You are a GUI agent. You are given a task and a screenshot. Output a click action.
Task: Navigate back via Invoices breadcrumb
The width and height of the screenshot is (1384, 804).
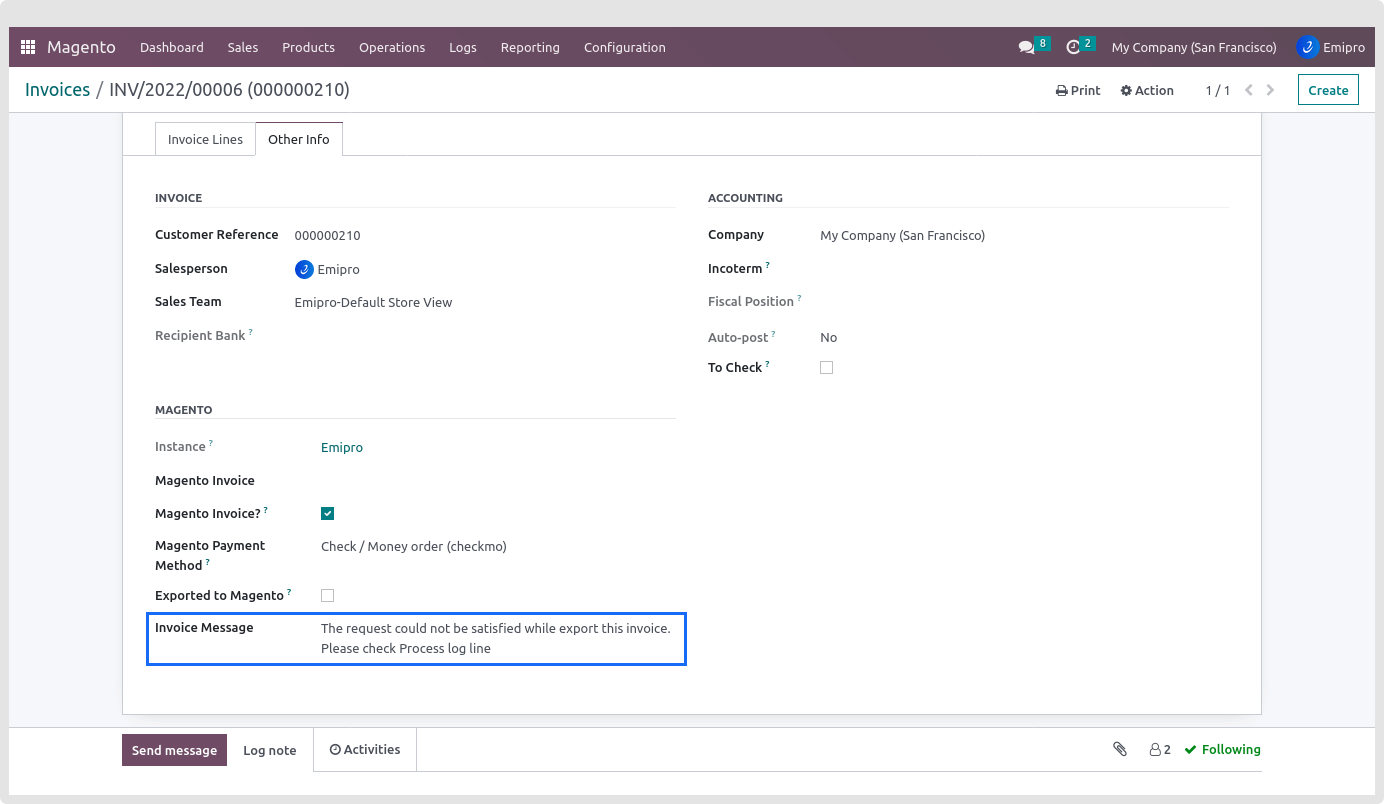[57, 90]
